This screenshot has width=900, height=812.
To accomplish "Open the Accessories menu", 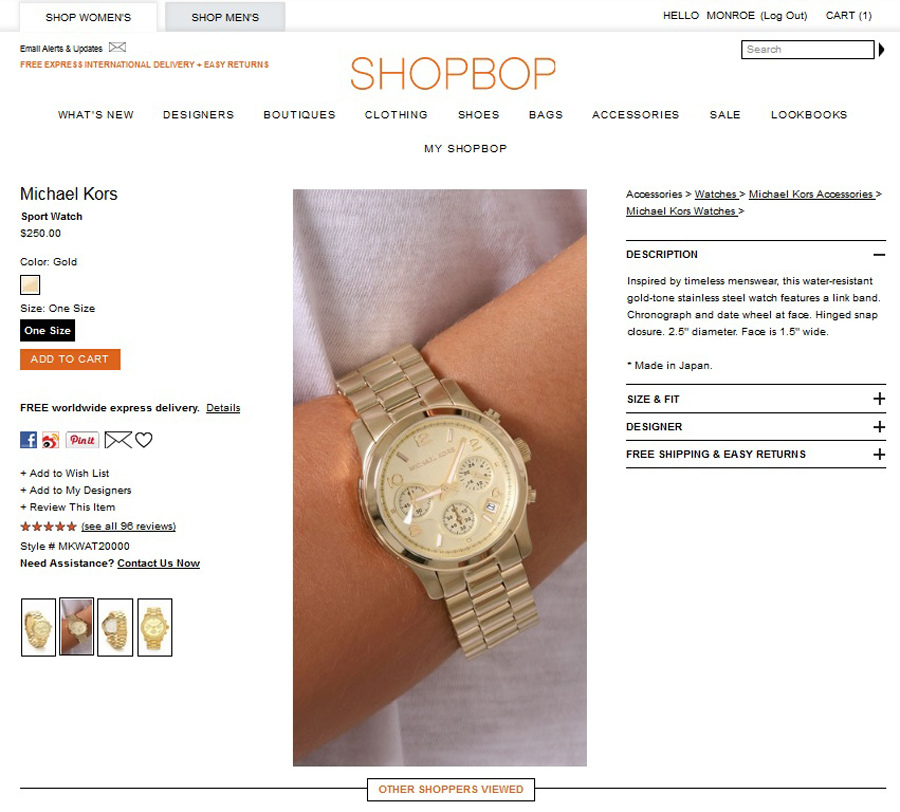I will pyautogui.click(x=635, y=115).
